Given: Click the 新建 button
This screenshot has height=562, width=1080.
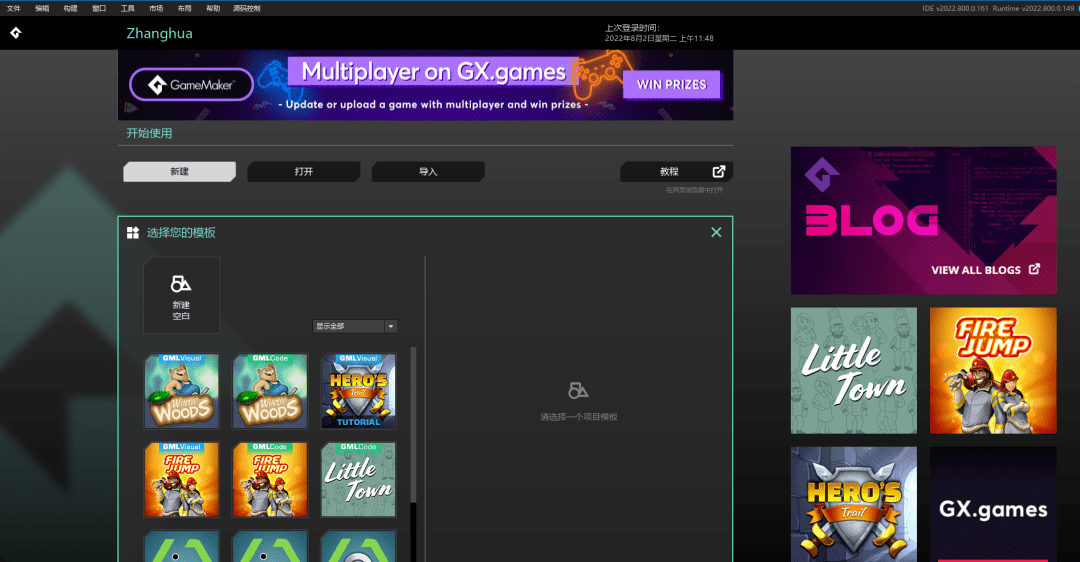Looking at the screenshot, I should 179,172.
